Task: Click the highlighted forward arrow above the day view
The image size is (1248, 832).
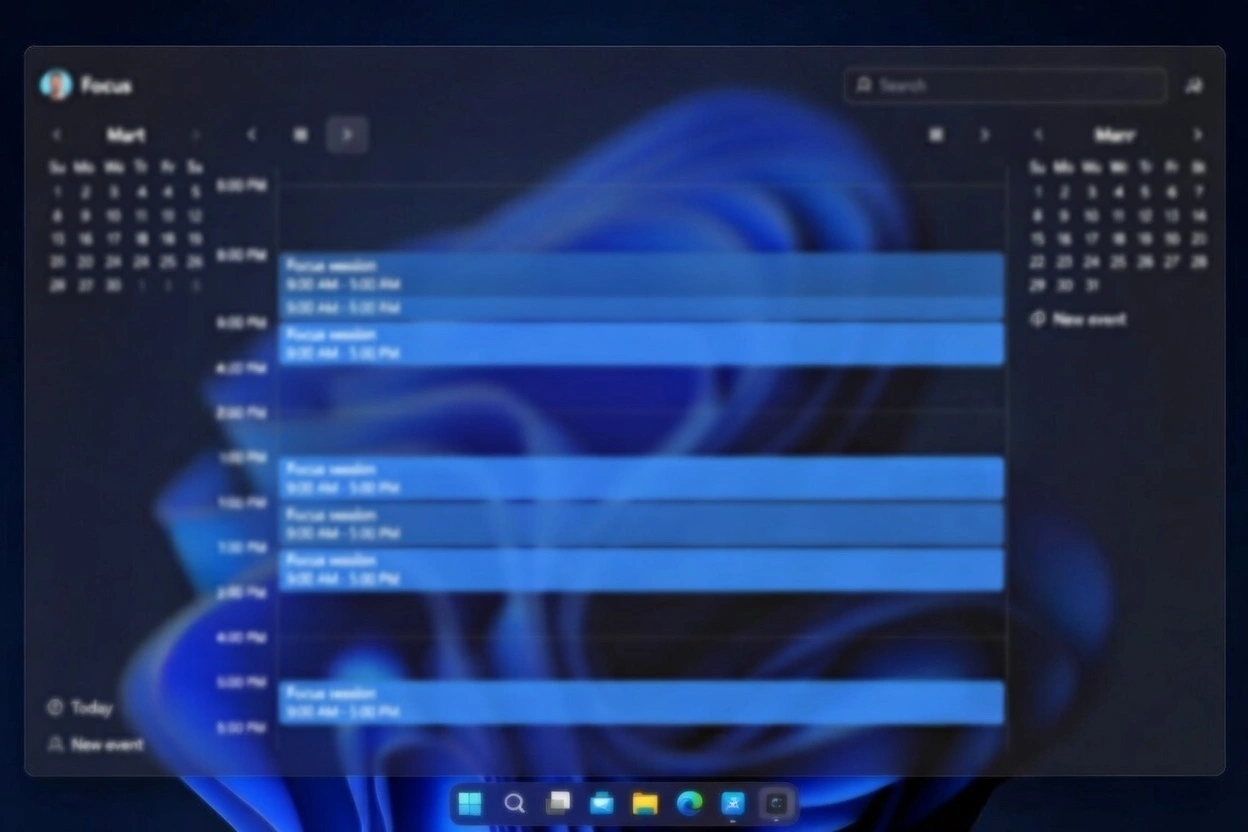Action: 347,133
